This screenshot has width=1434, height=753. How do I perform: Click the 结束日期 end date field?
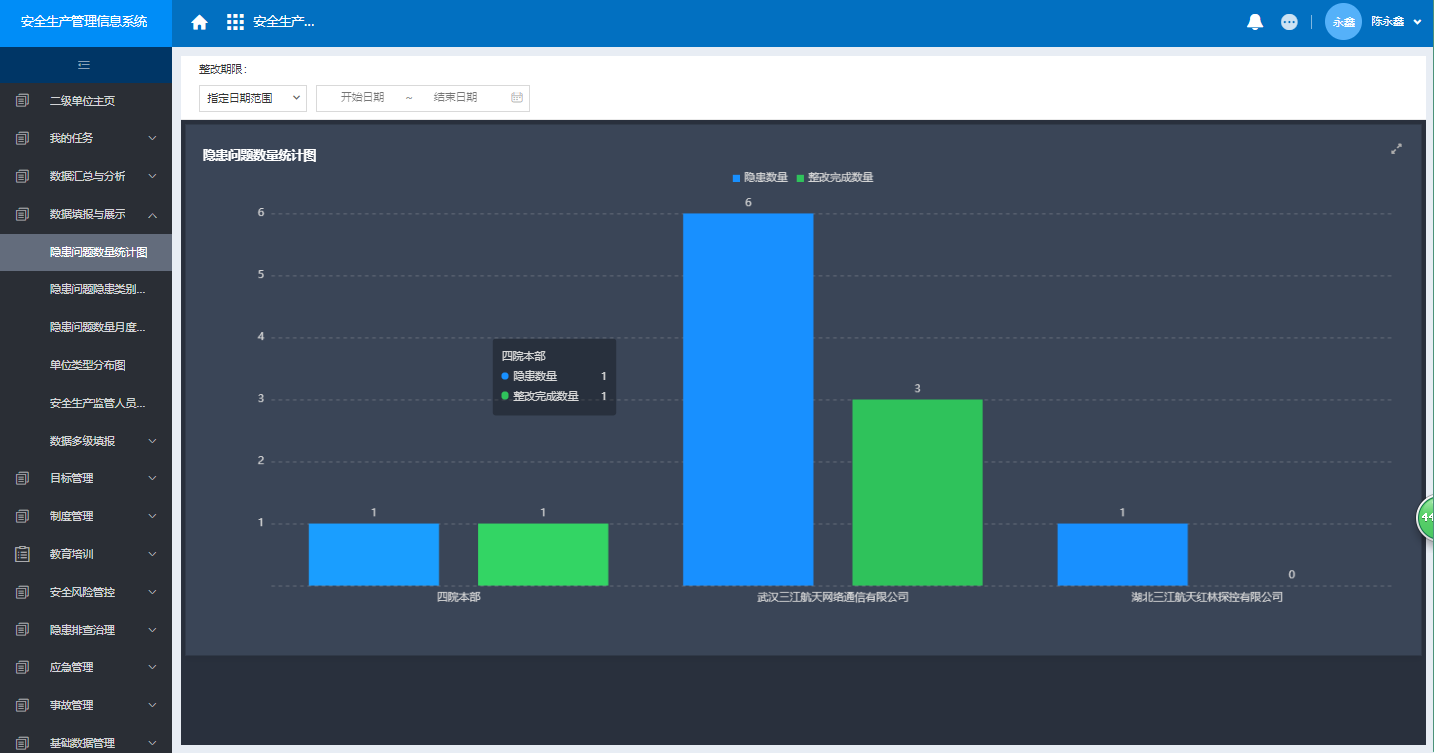(x=455, y=97)
